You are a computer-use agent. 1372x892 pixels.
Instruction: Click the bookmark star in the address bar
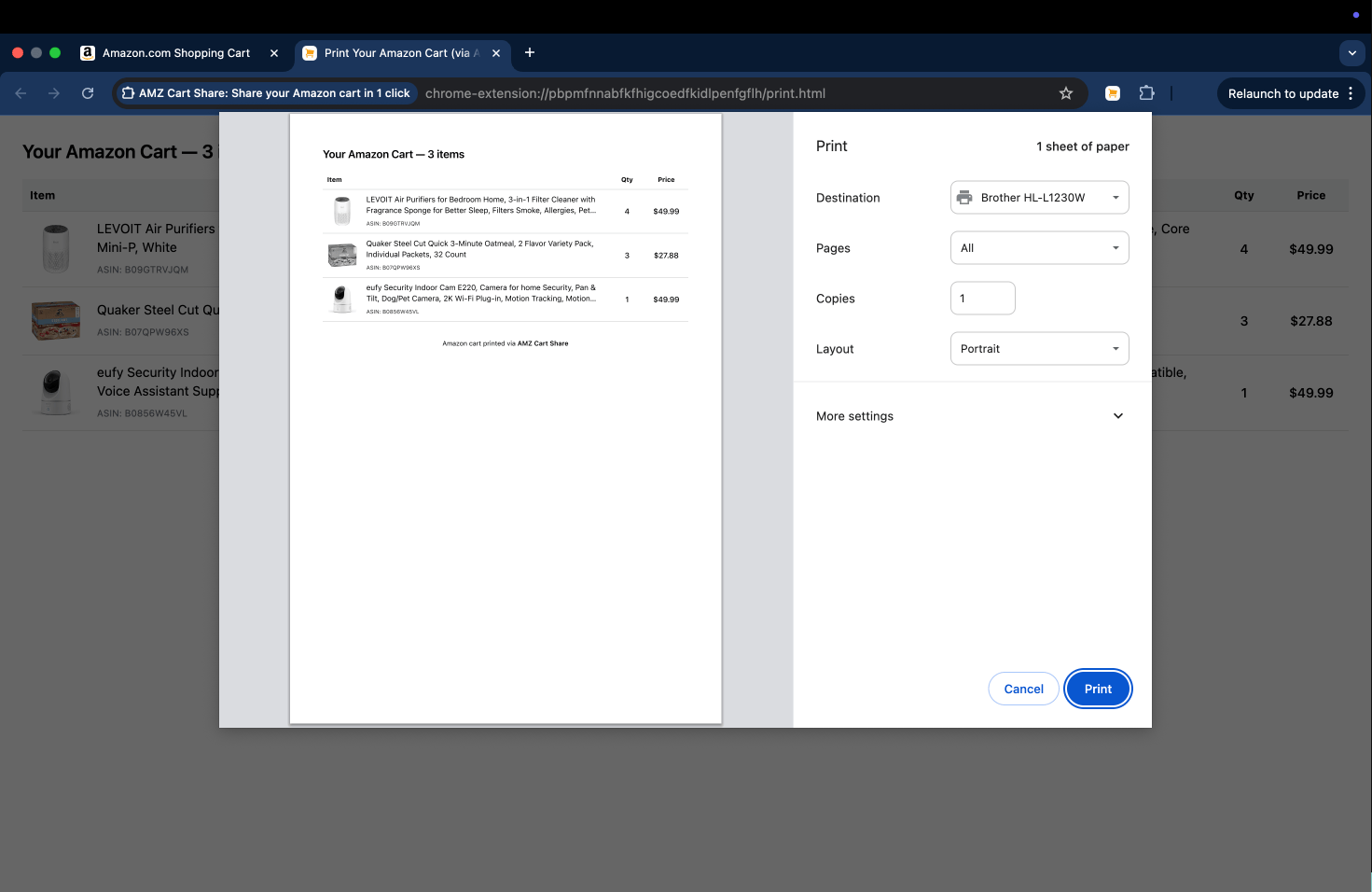click(x=1066, y=93)
